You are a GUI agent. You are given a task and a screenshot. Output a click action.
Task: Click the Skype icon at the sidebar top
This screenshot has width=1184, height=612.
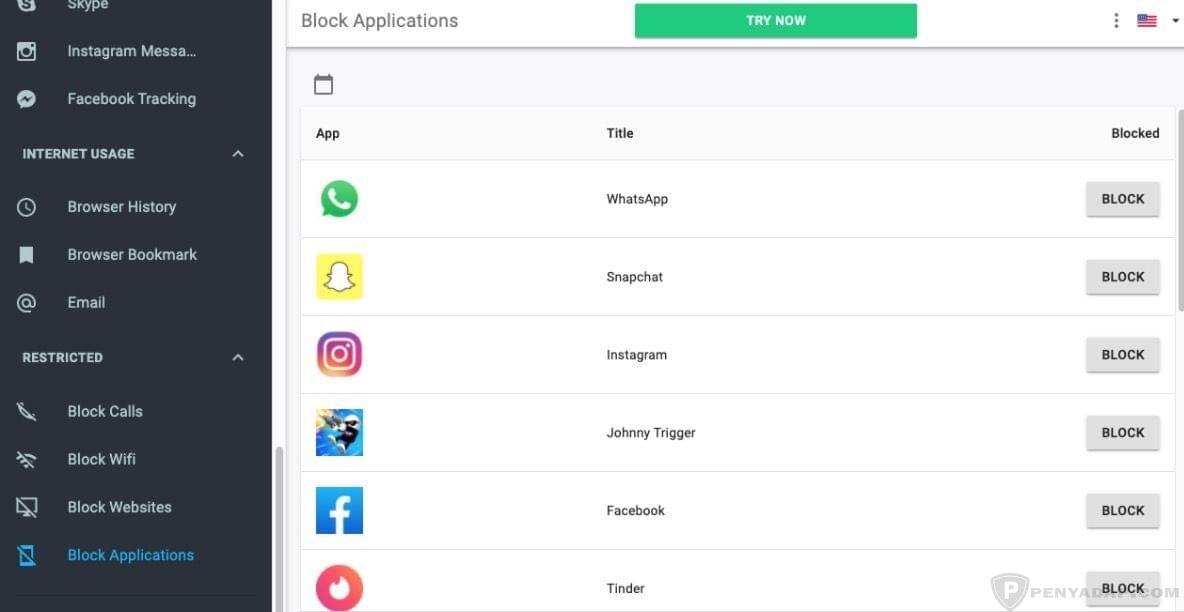pos(27,4)
